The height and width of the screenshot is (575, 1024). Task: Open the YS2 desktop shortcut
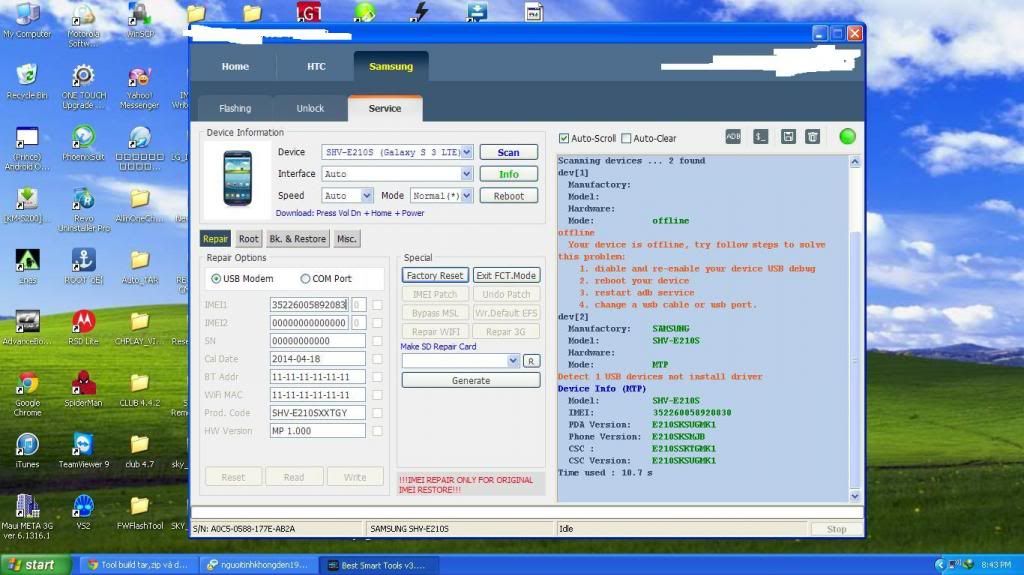point(84,512)
